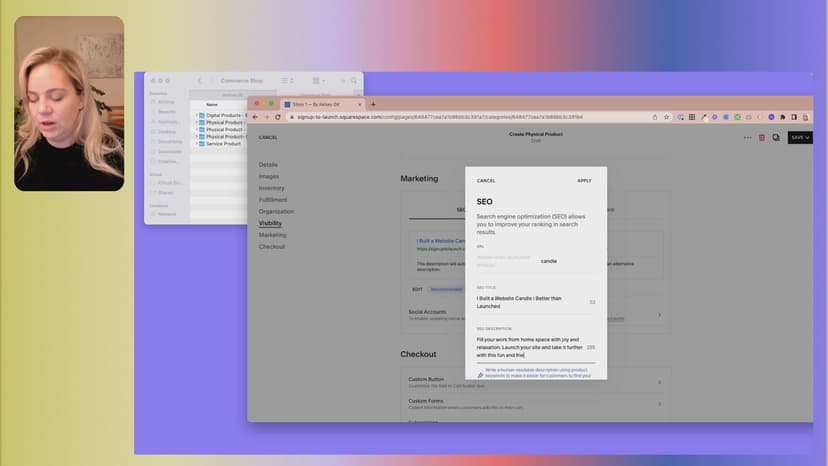This screenshot has width=828, height=466.
Task: Click the SEO title text field
Action: 530,302
